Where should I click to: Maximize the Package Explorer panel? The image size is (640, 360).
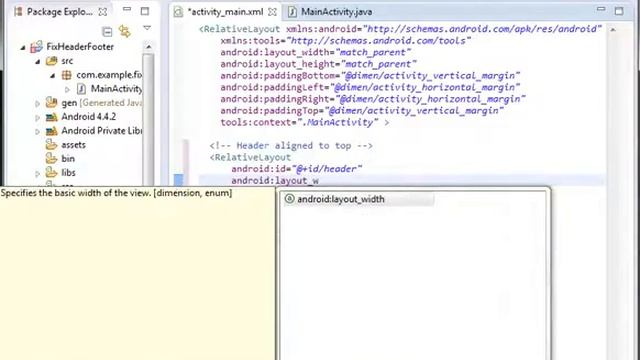pos(145,11)
